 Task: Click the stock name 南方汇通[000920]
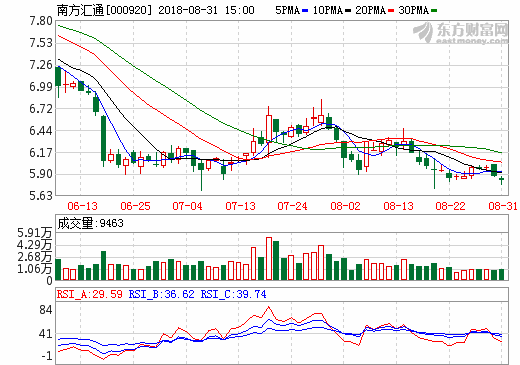click(x=104, y=10)
